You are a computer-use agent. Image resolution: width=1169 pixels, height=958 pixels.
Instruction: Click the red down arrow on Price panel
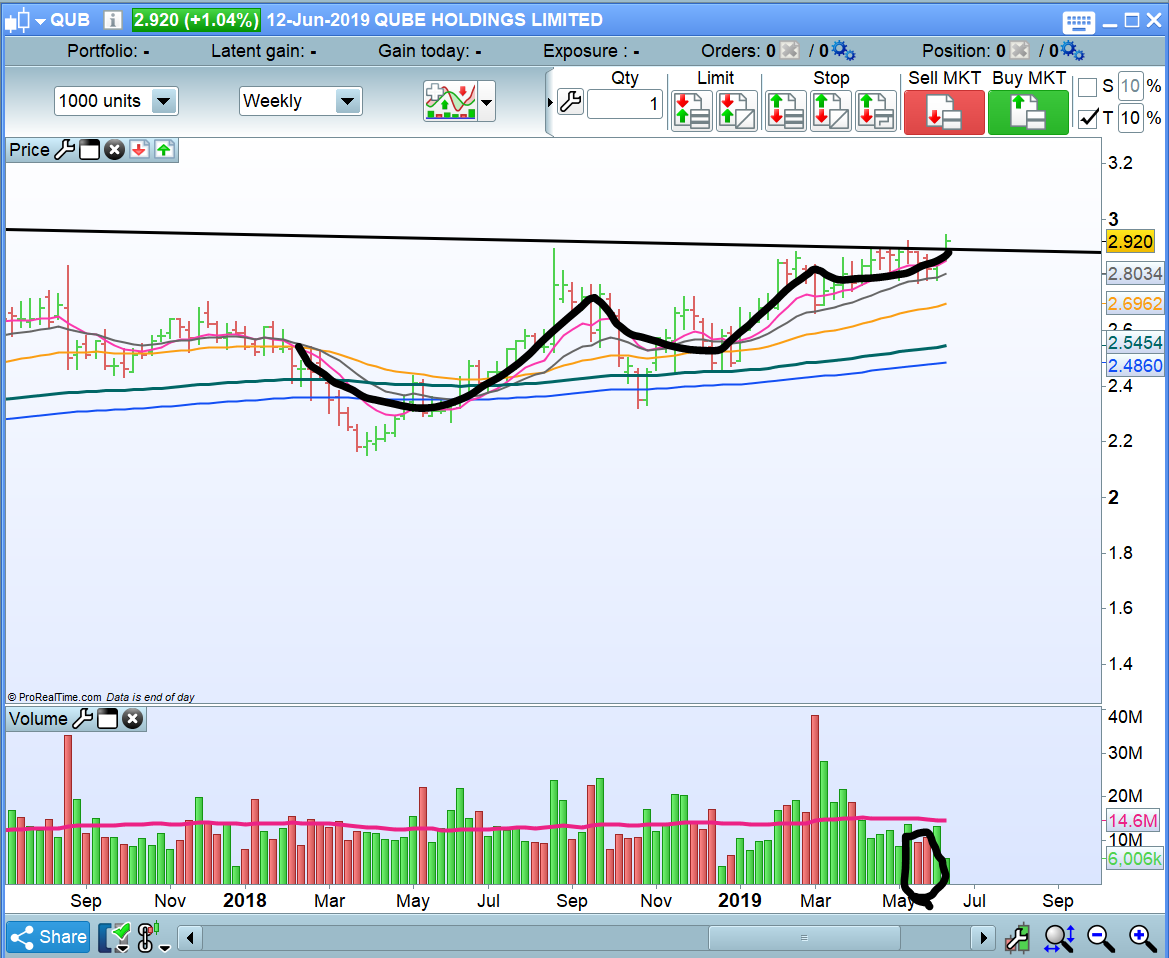(x=139, y=150)
